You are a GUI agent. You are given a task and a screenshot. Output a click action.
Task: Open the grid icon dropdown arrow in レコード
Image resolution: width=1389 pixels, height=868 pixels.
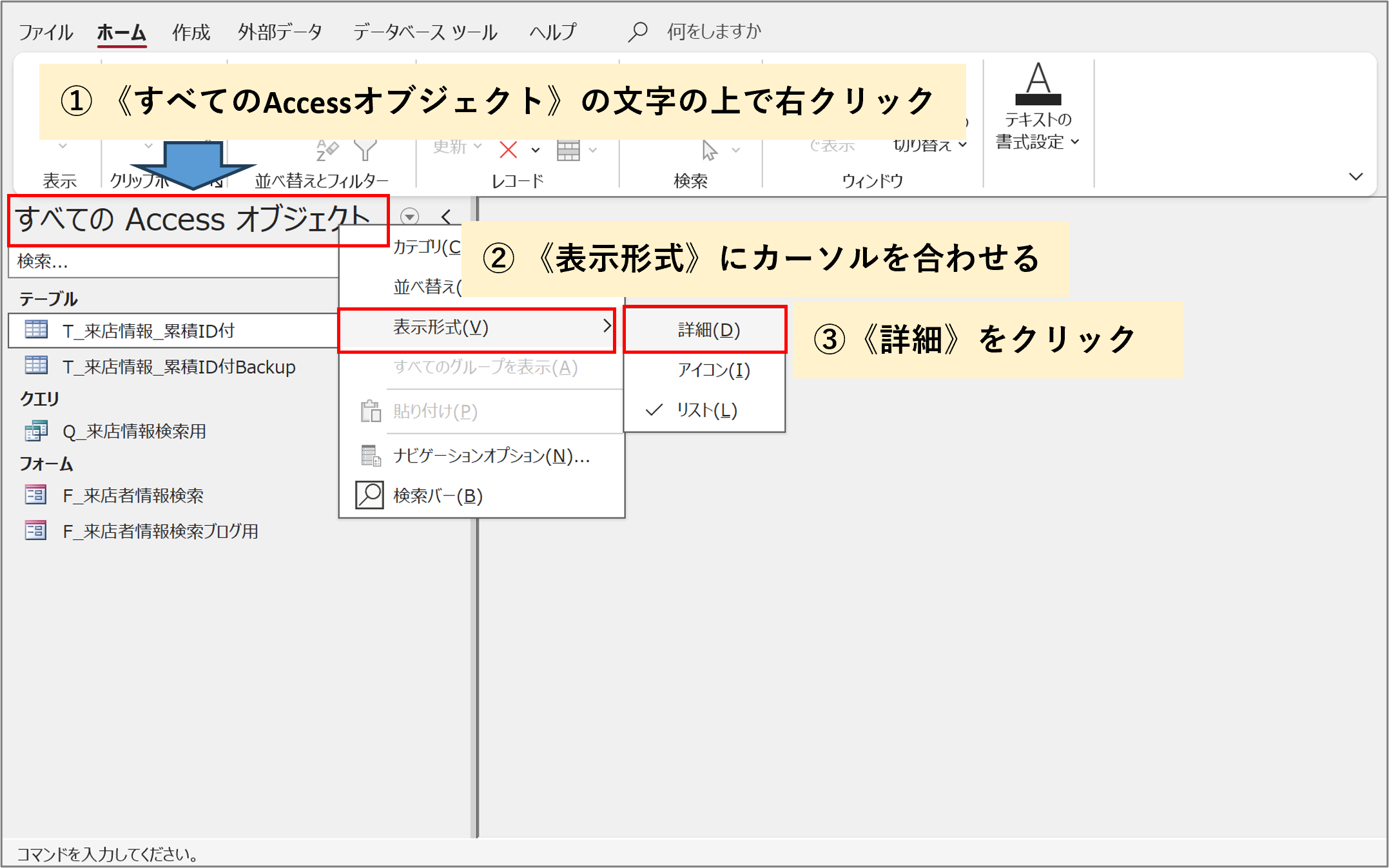coord(593,150)
